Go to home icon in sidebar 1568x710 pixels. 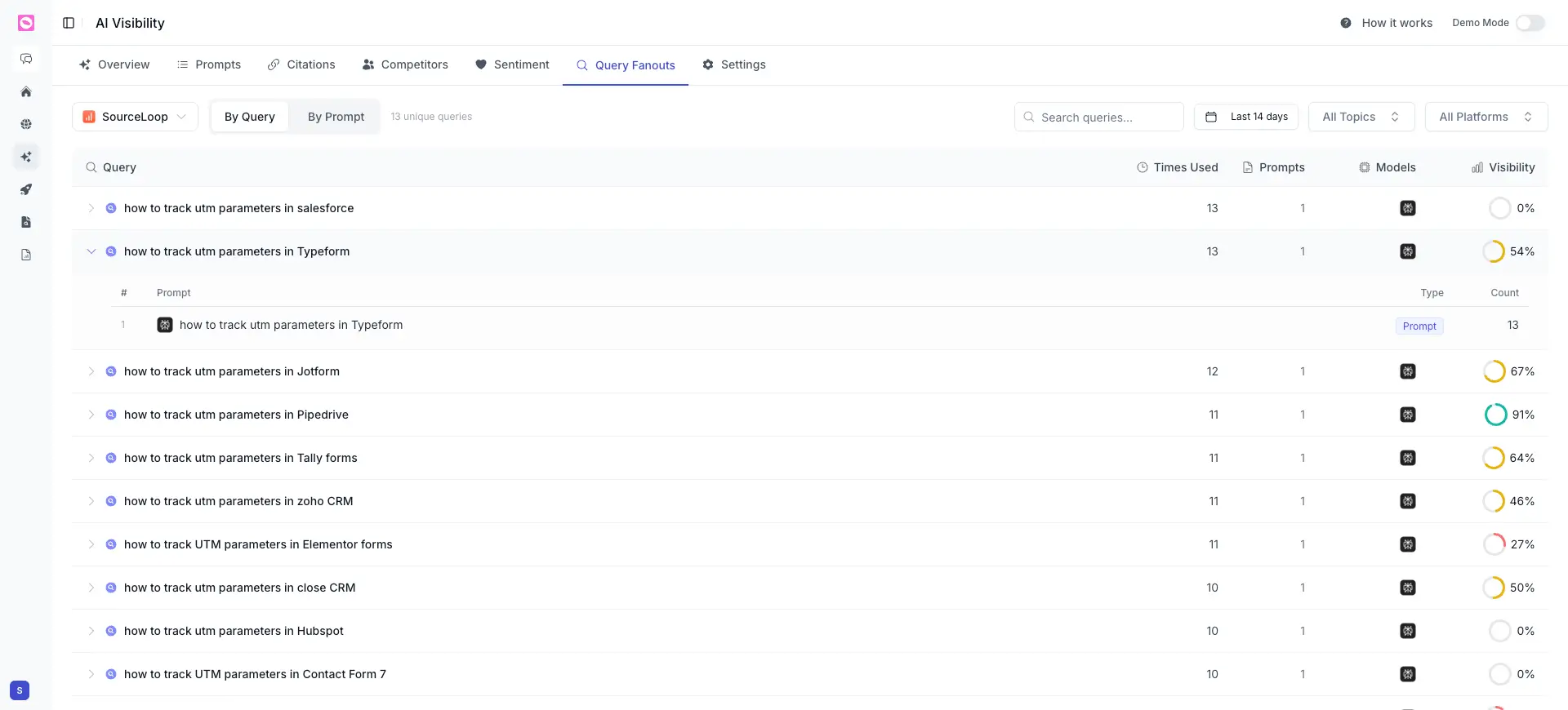pos(26,91)
